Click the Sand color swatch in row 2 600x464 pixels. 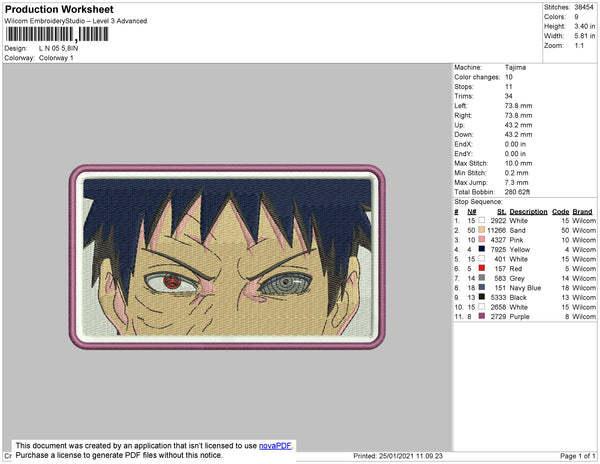click(482, 230)
